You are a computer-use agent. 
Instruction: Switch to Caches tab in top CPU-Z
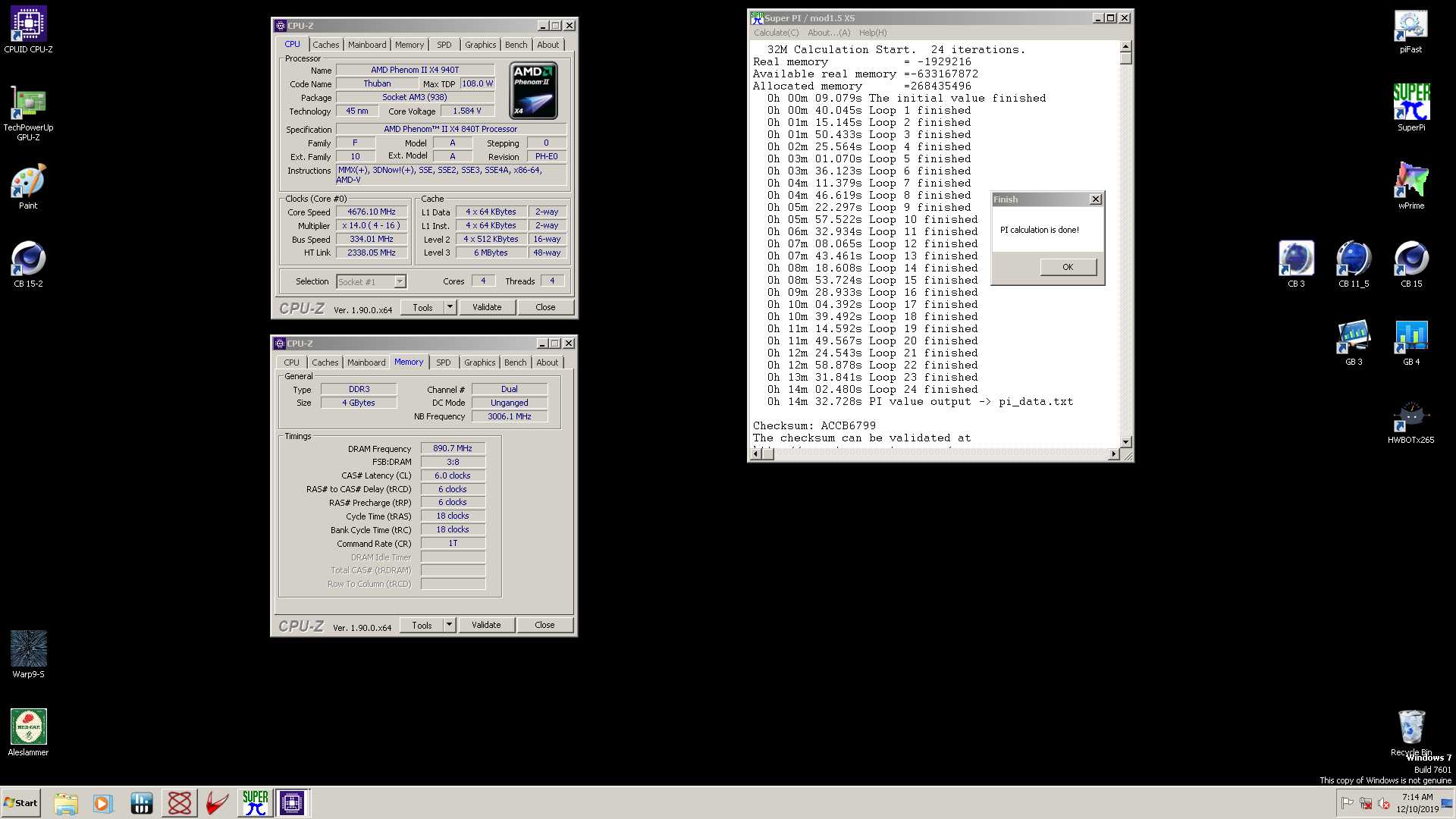click(x=325, y=45)
